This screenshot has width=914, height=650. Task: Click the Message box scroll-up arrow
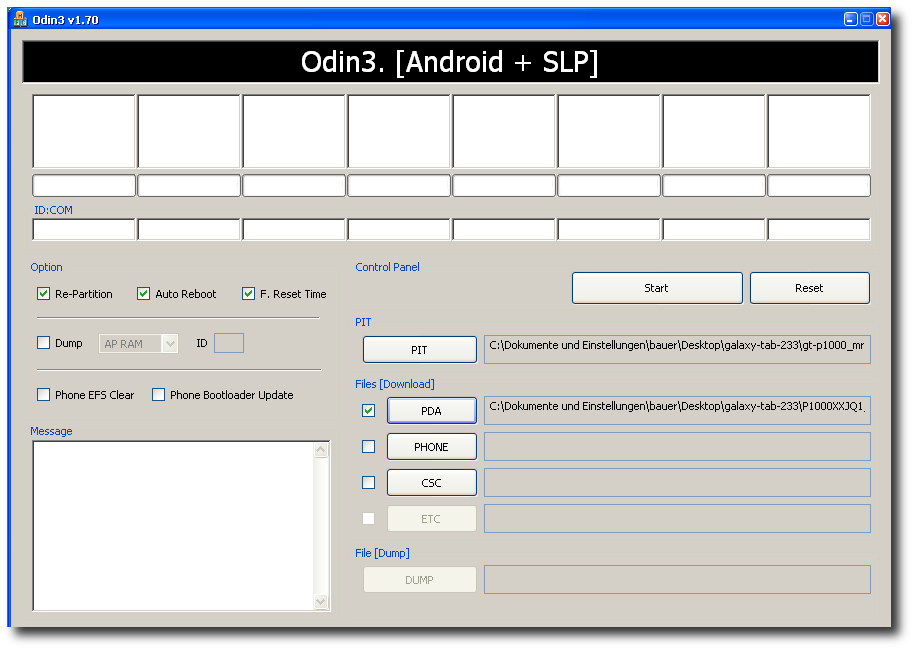click(x=321, y=450)
